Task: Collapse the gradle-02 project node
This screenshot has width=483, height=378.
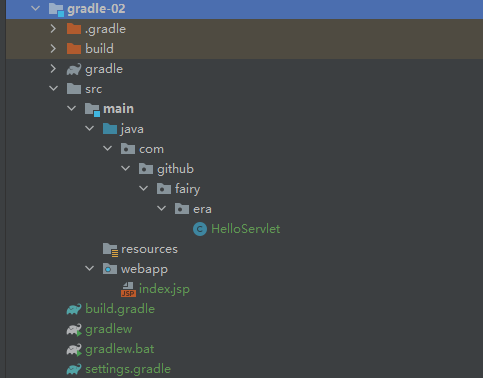Action: click(35, 9)
